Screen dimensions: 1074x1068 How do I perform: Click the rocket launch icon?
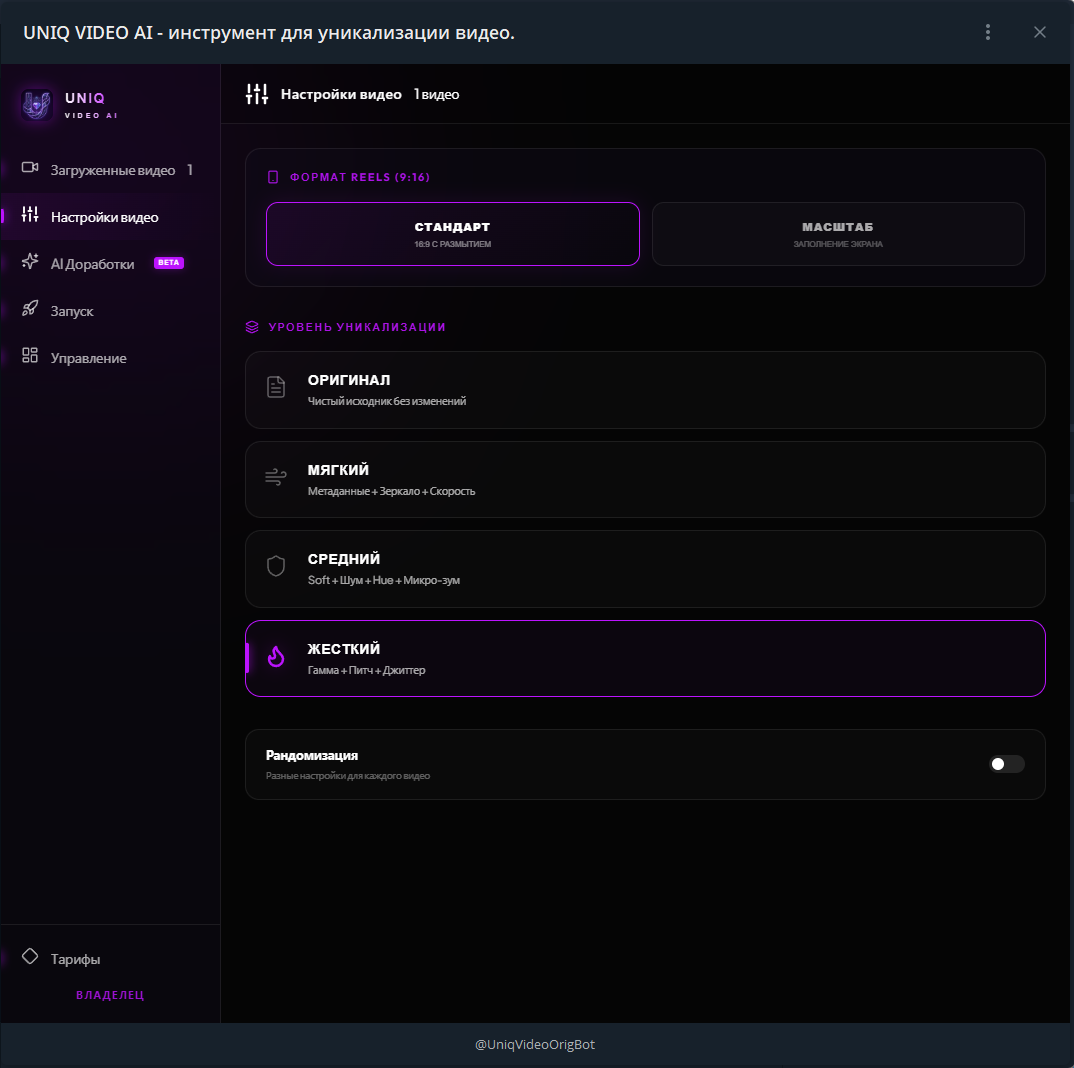[30, 309]
